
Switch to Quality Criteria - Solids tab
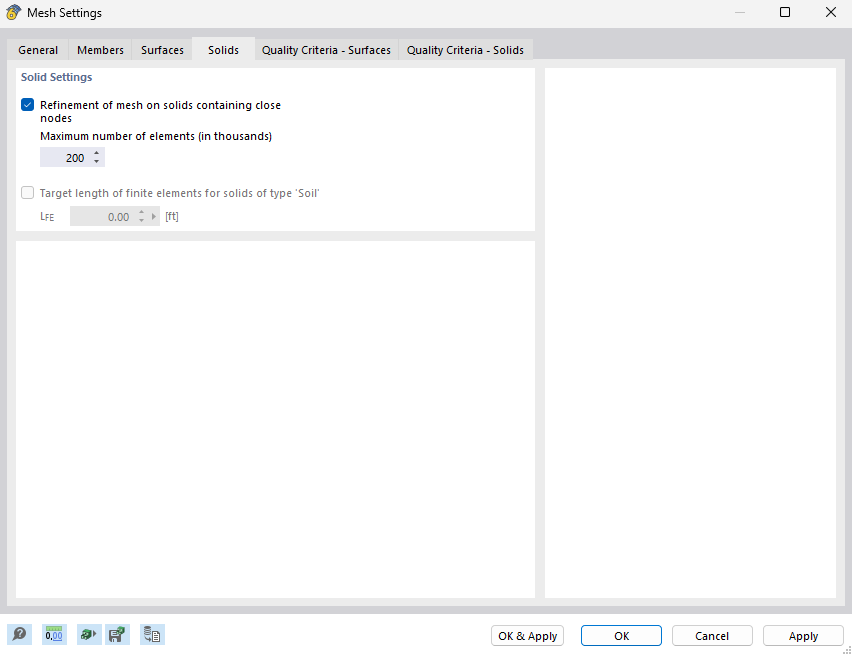click(465, 49)
